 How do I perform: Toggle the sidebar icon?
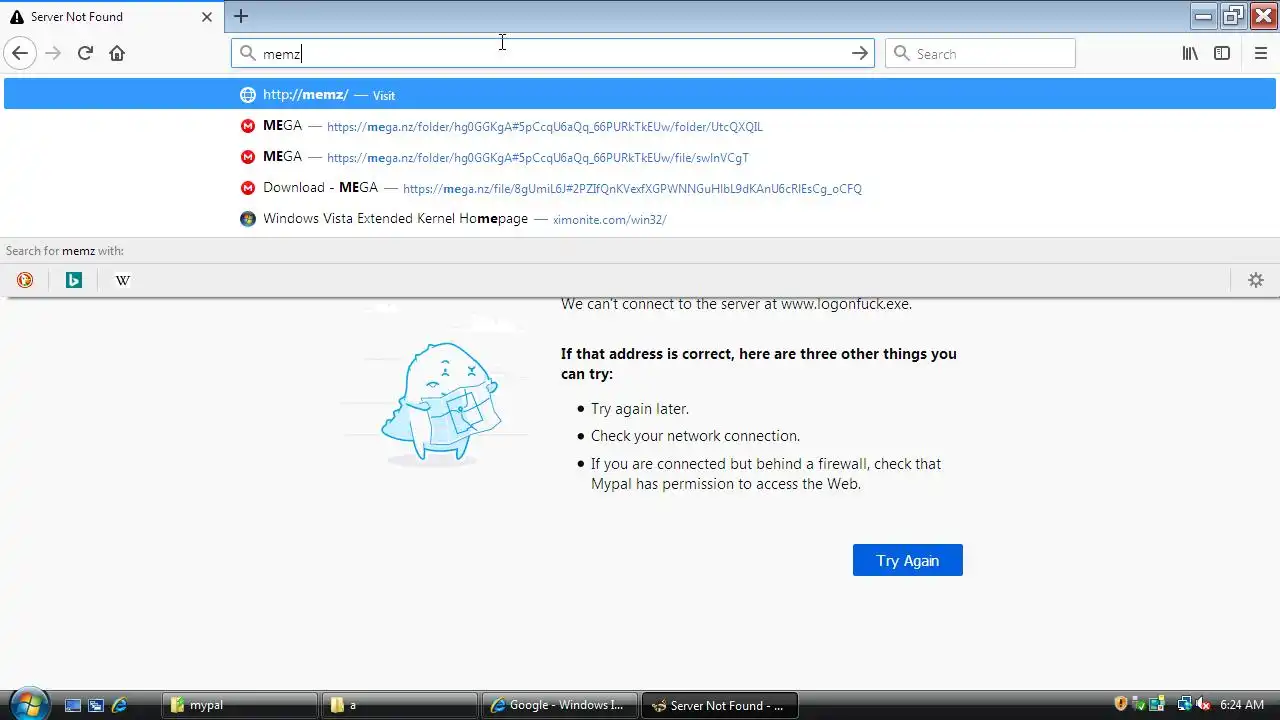click(x=1222, y=54)
